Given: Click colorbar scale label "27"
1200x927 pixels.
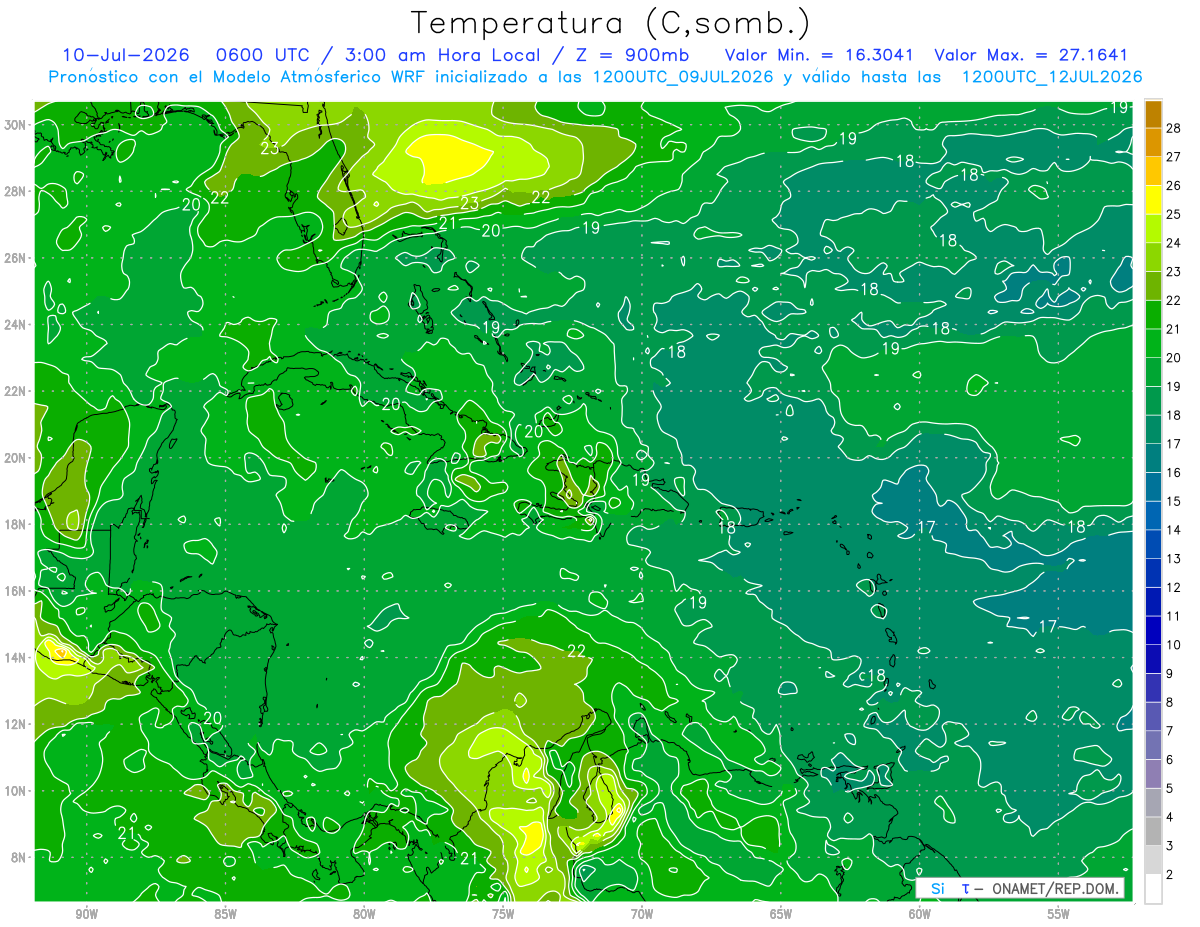Looking at the screenshot, I should pyautogui.click(x=1174, y=157).
